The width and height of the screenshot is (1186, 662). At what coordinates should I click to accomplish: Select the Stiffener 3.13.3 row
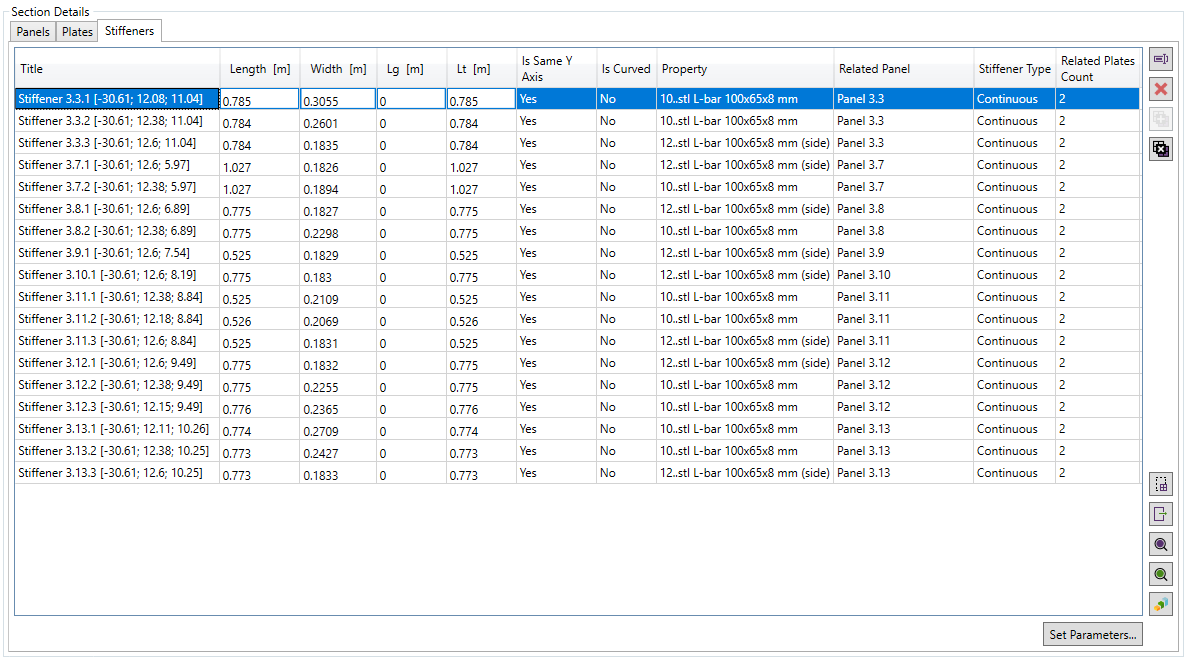pyautogui.click(x=117, y=473)
